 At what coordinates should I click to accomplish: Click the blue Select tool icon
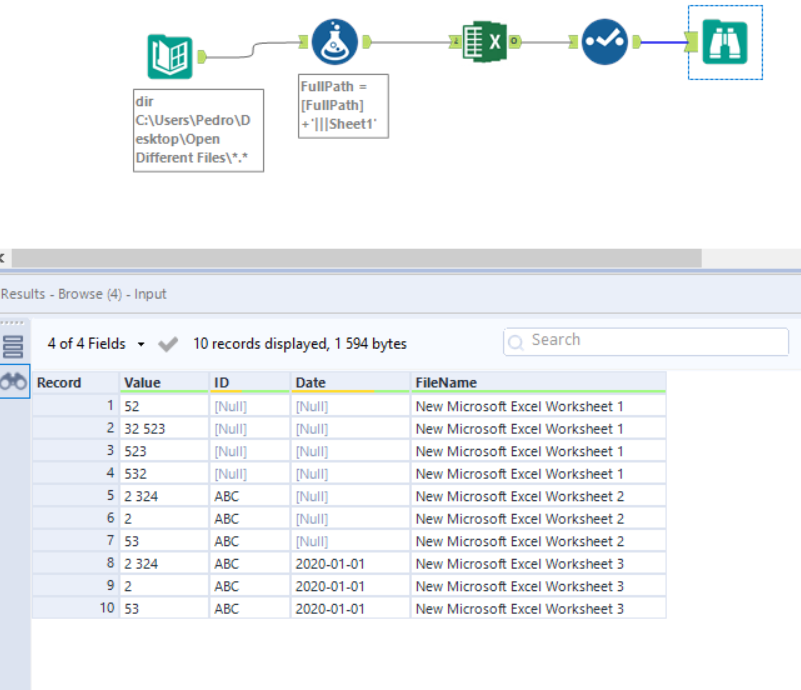(x=604, y=40)
